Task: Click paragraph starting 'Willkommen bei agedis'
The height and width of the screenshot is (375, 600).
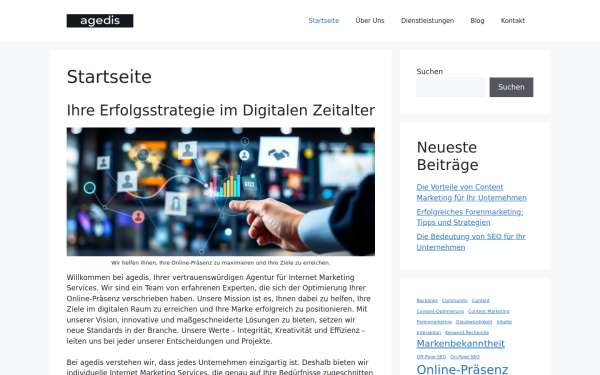Action: coord(219,309)
